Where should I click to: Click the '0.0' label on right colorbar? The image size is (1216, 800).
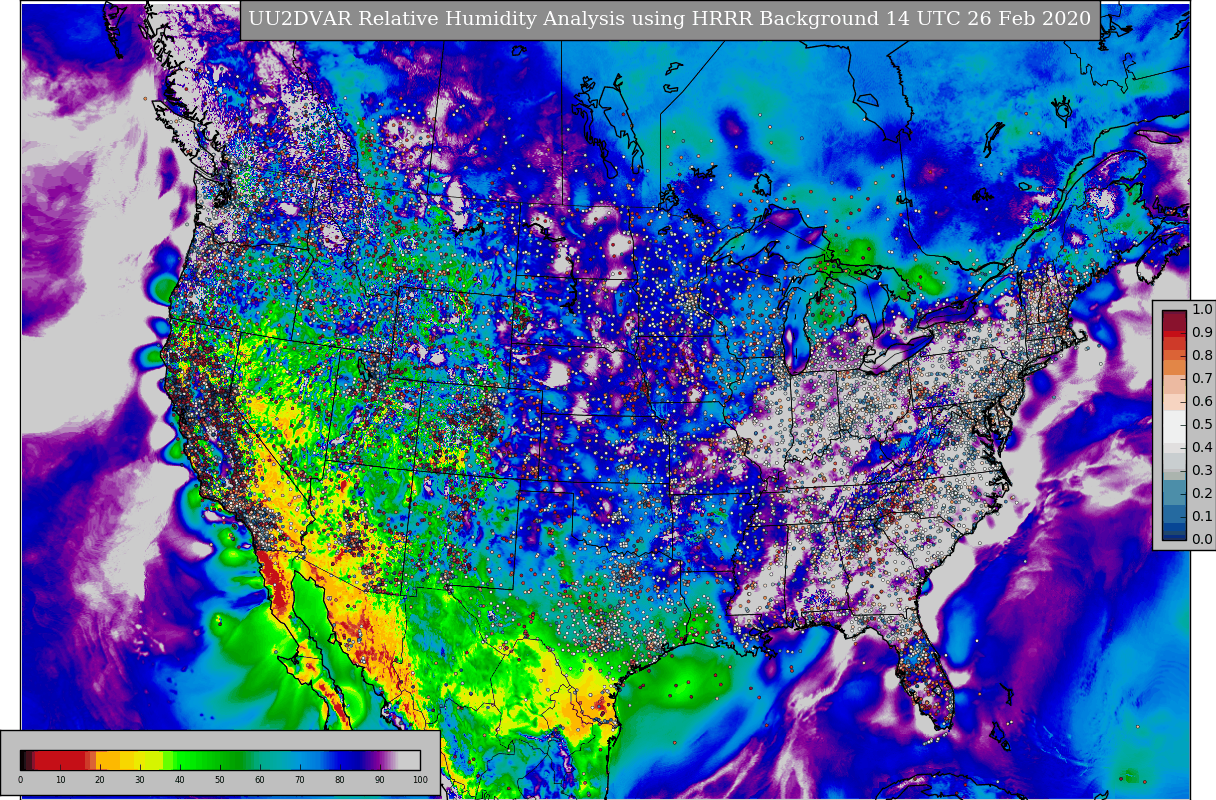point(1202,539)
